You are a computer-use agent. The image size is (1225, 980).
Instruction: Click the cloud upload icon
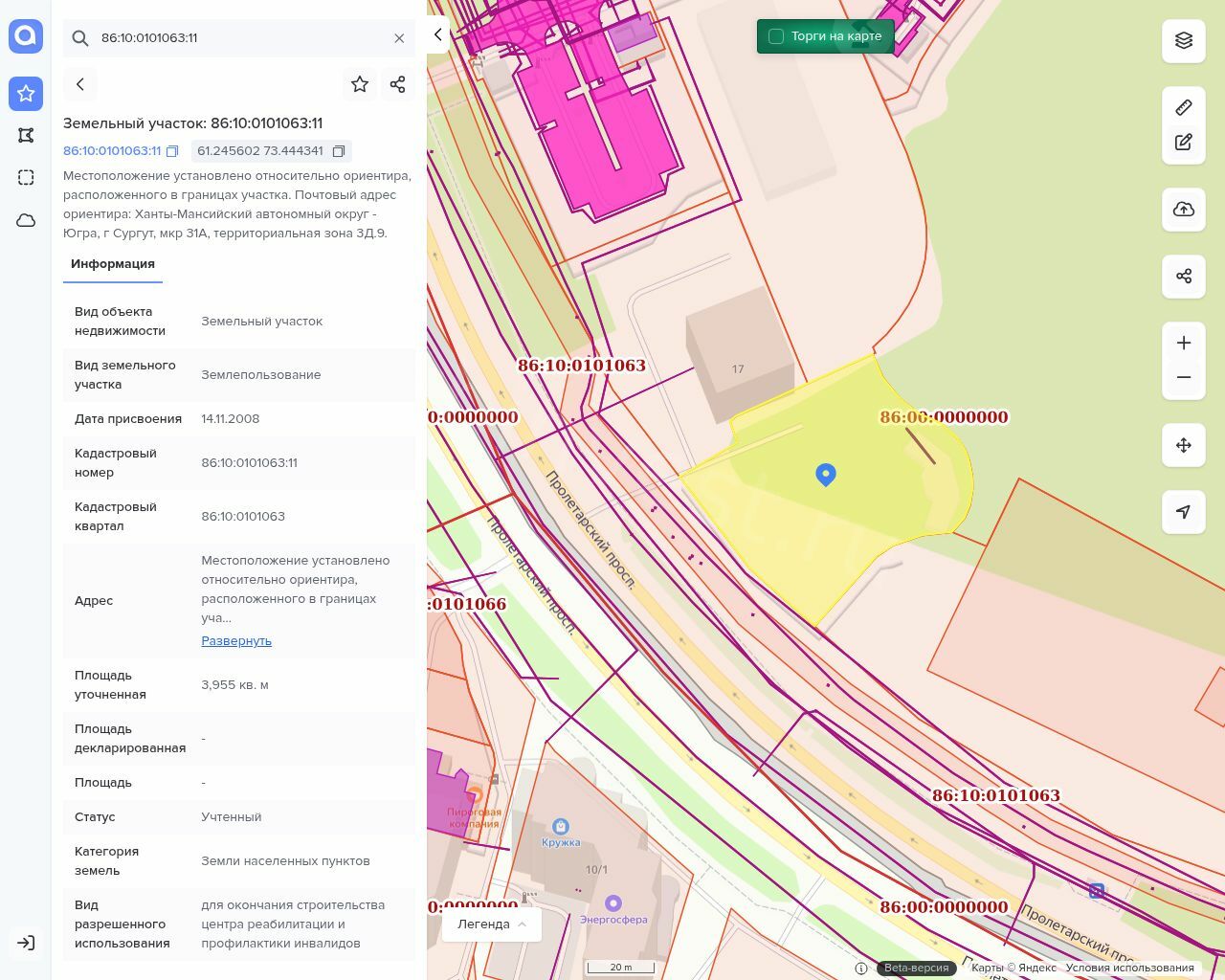(1183, 210)
